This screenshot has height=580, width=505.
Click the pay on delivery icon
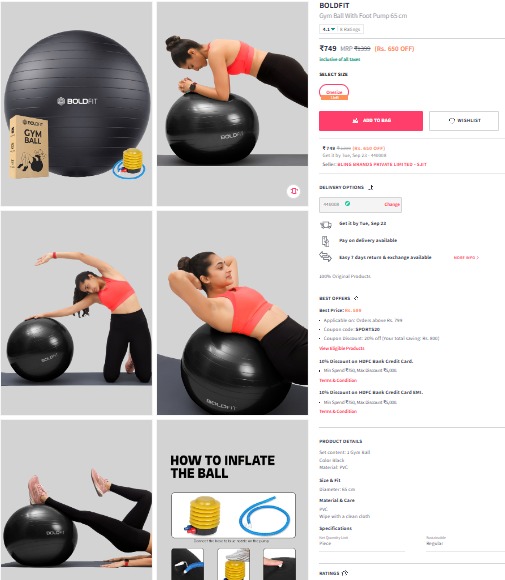pyautogui.click(x=325, y=241)
